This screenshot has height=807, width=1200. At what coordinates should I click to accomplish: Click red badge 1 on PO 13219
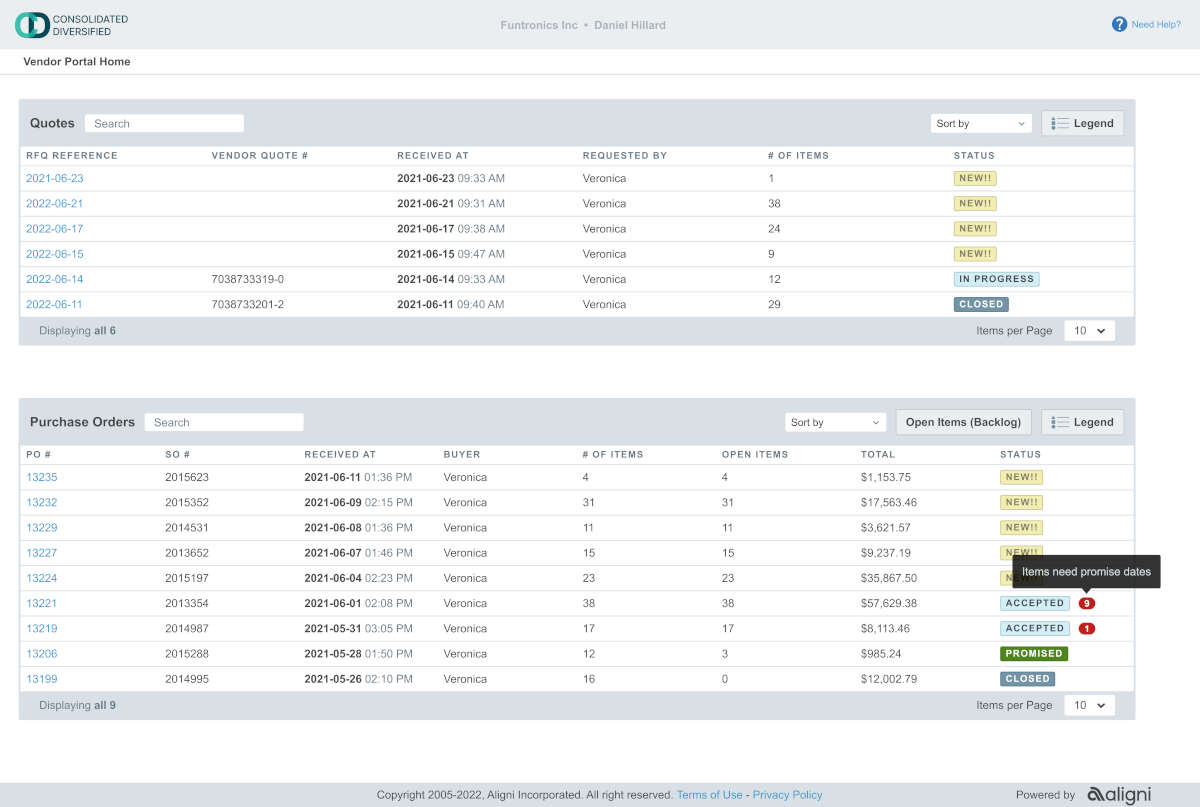[x=1087, y=629]
